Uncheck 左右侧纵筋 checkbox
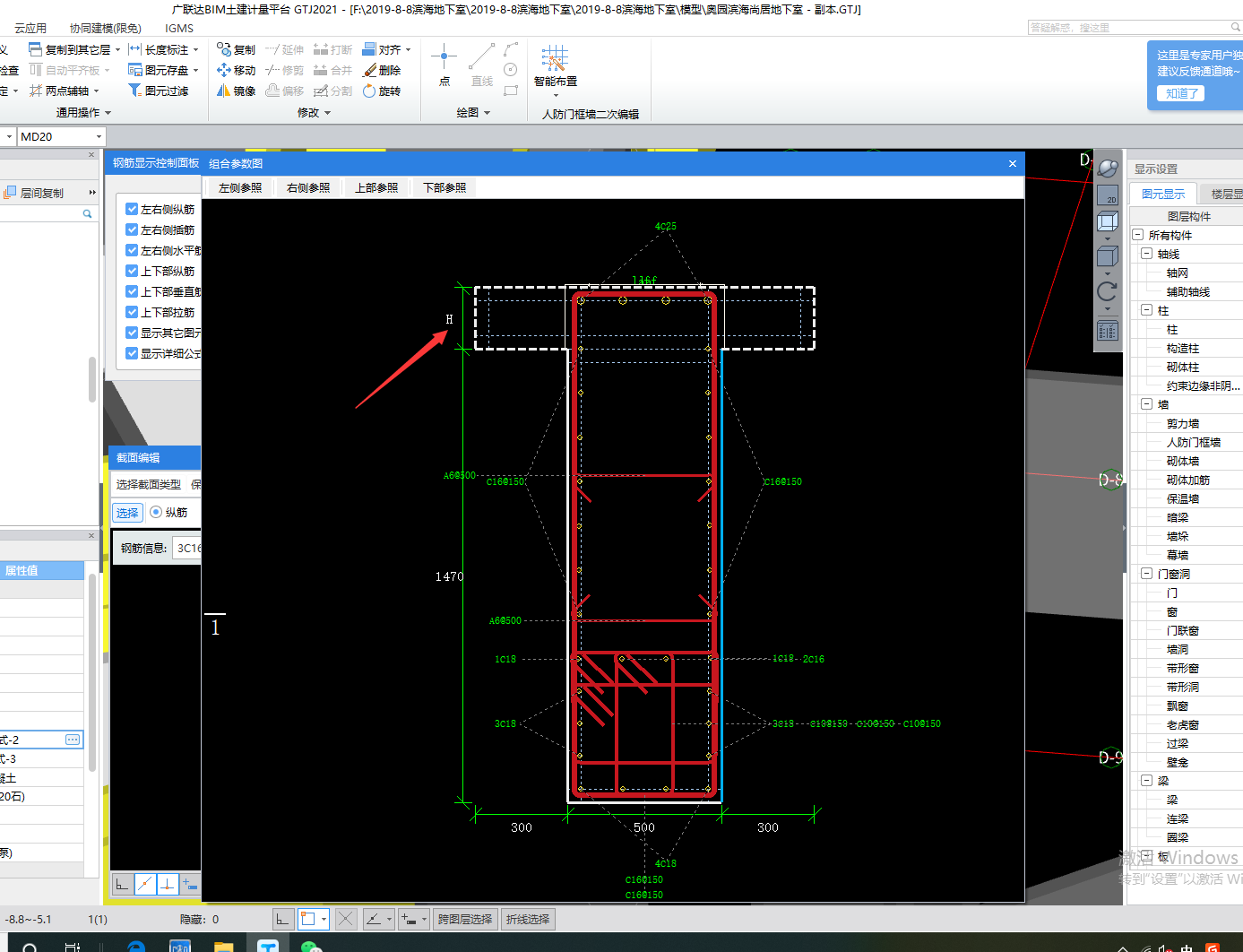The width and height of the screenshot is (1243, 952). [132, 209]
